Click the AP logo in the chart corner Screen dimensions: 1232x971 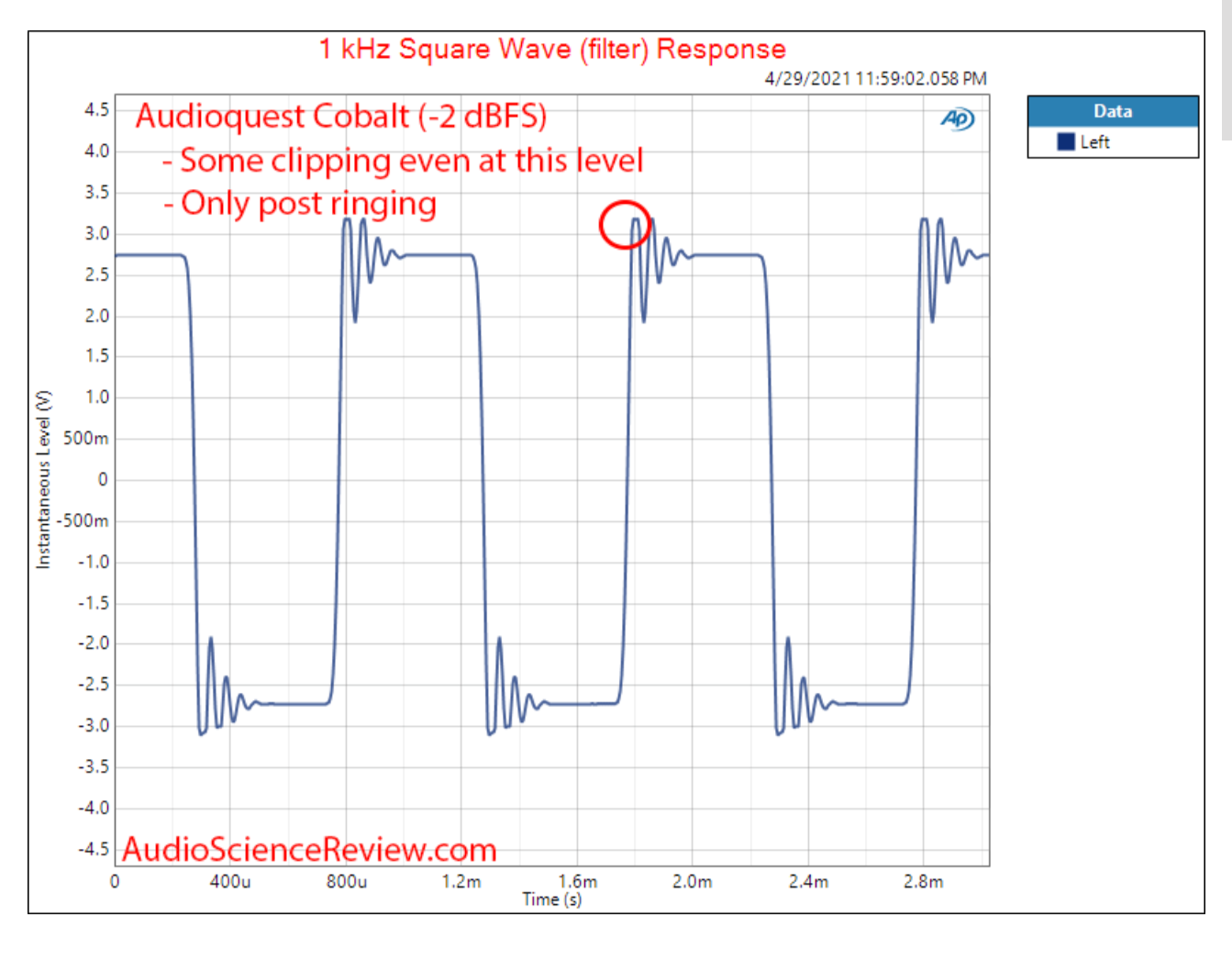coord(958,118)
